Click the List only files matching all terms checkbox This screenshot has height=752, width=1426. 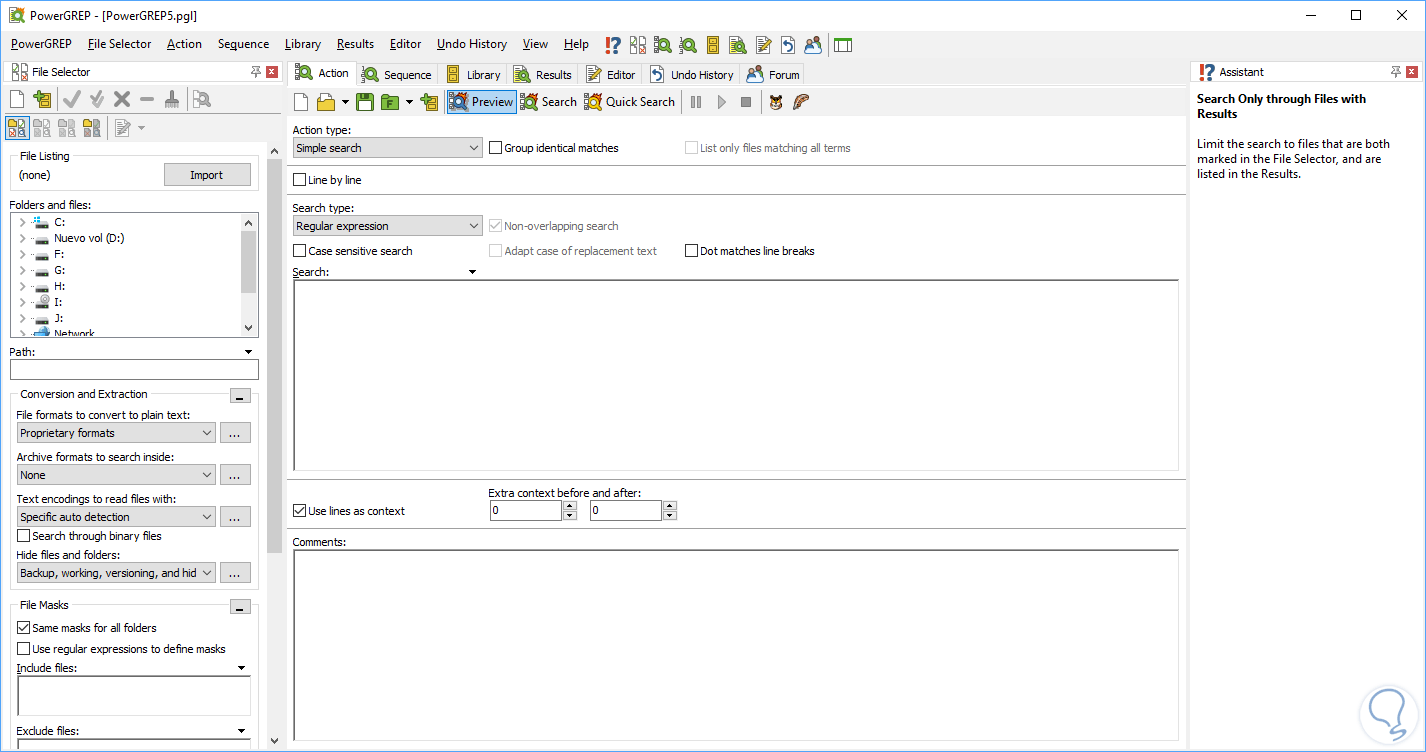(691, 148)
